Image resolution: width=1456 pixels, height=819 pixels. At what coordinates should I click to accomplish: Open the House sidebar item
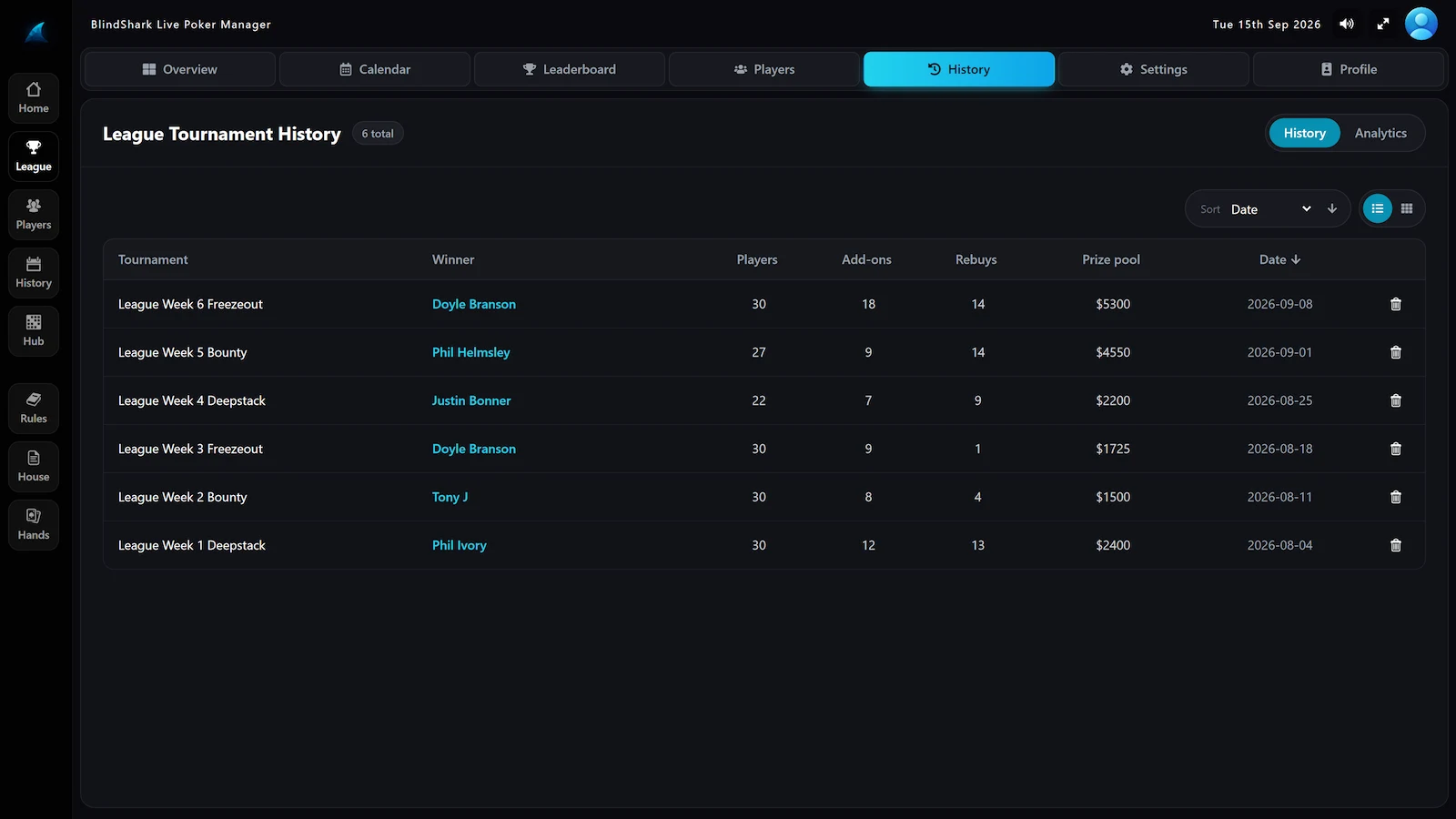coord(34,467)
